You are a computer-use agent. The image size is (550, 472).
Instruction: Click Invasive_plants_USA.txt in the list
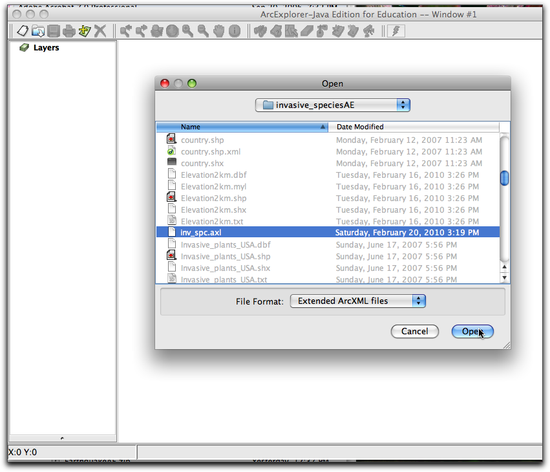click(x=224, y=279)
